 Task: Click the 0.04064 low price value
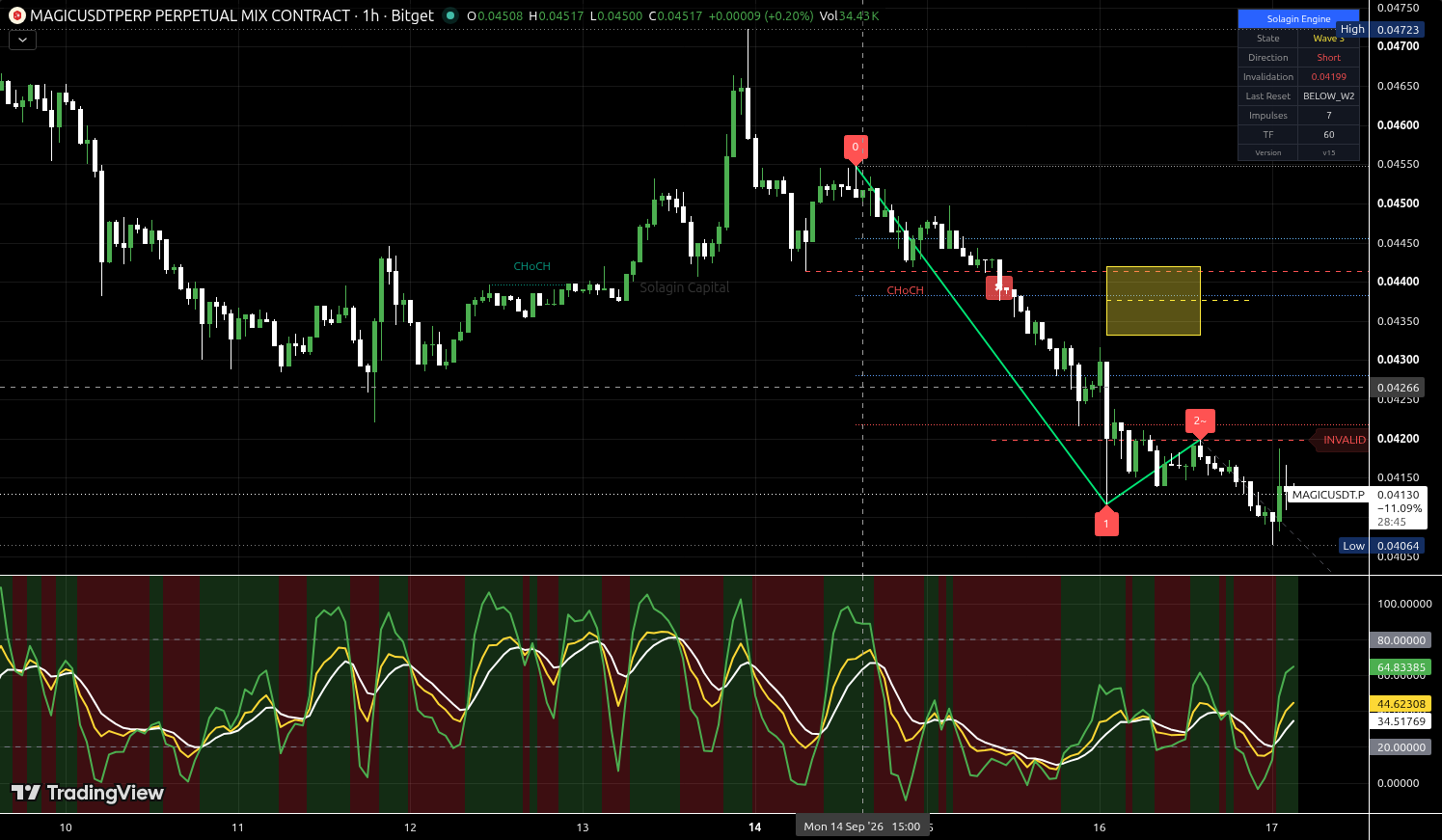pyautogui.click(x=1398, y=546)
